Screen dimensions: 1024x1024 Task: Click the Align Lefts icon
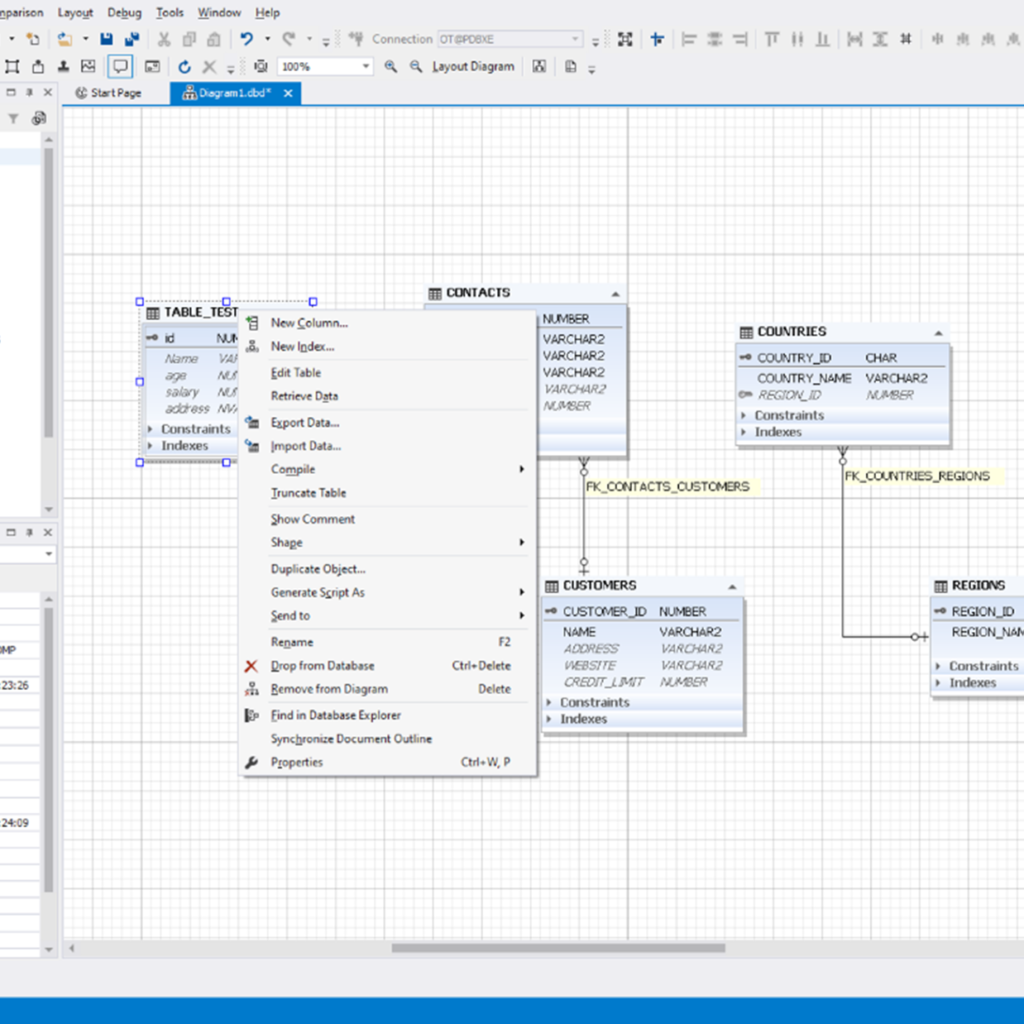(688, 39)
